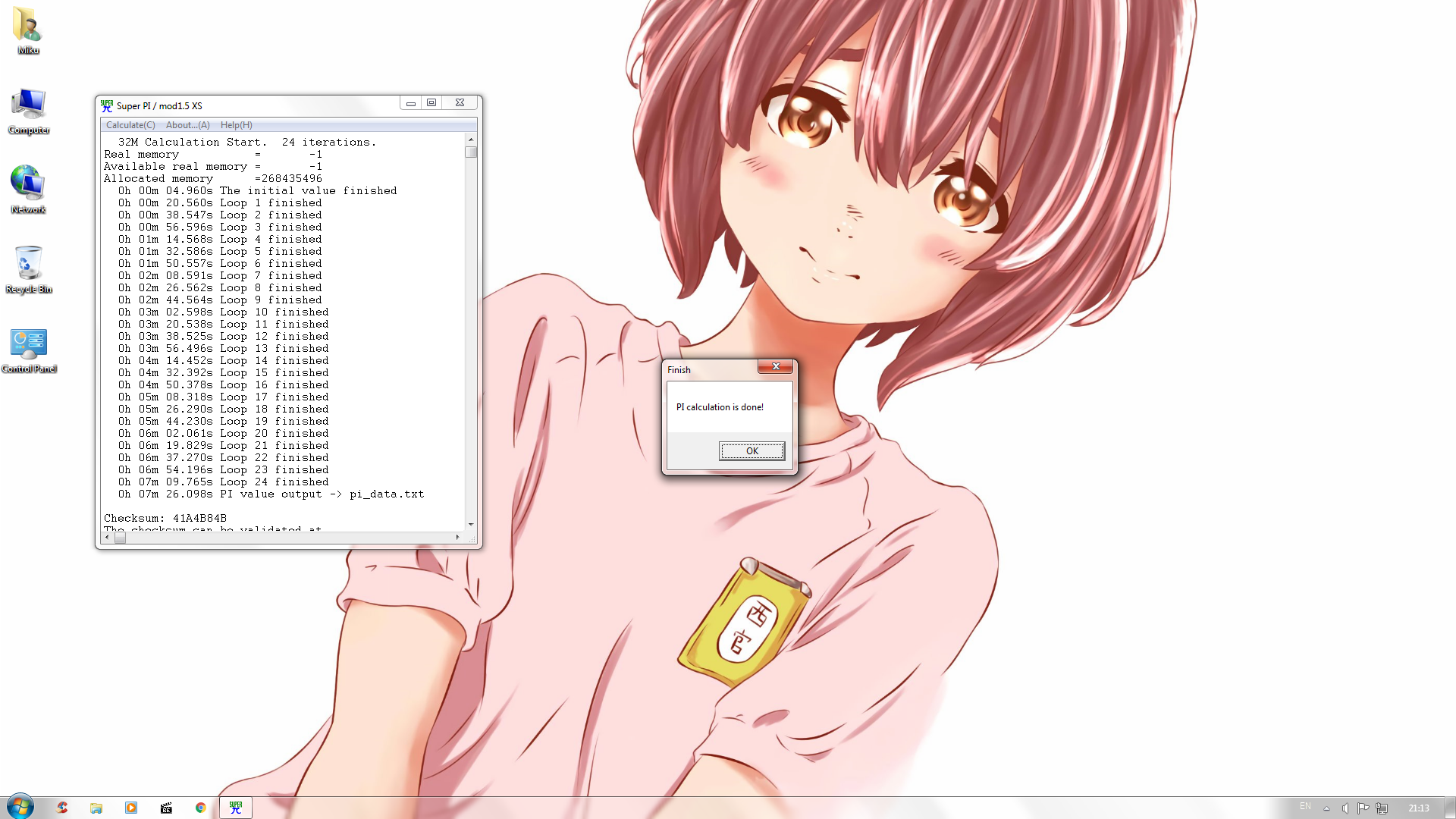1456x819 pixels.
Task: Select the Network desktop icon
Action: tap(28, 190)
